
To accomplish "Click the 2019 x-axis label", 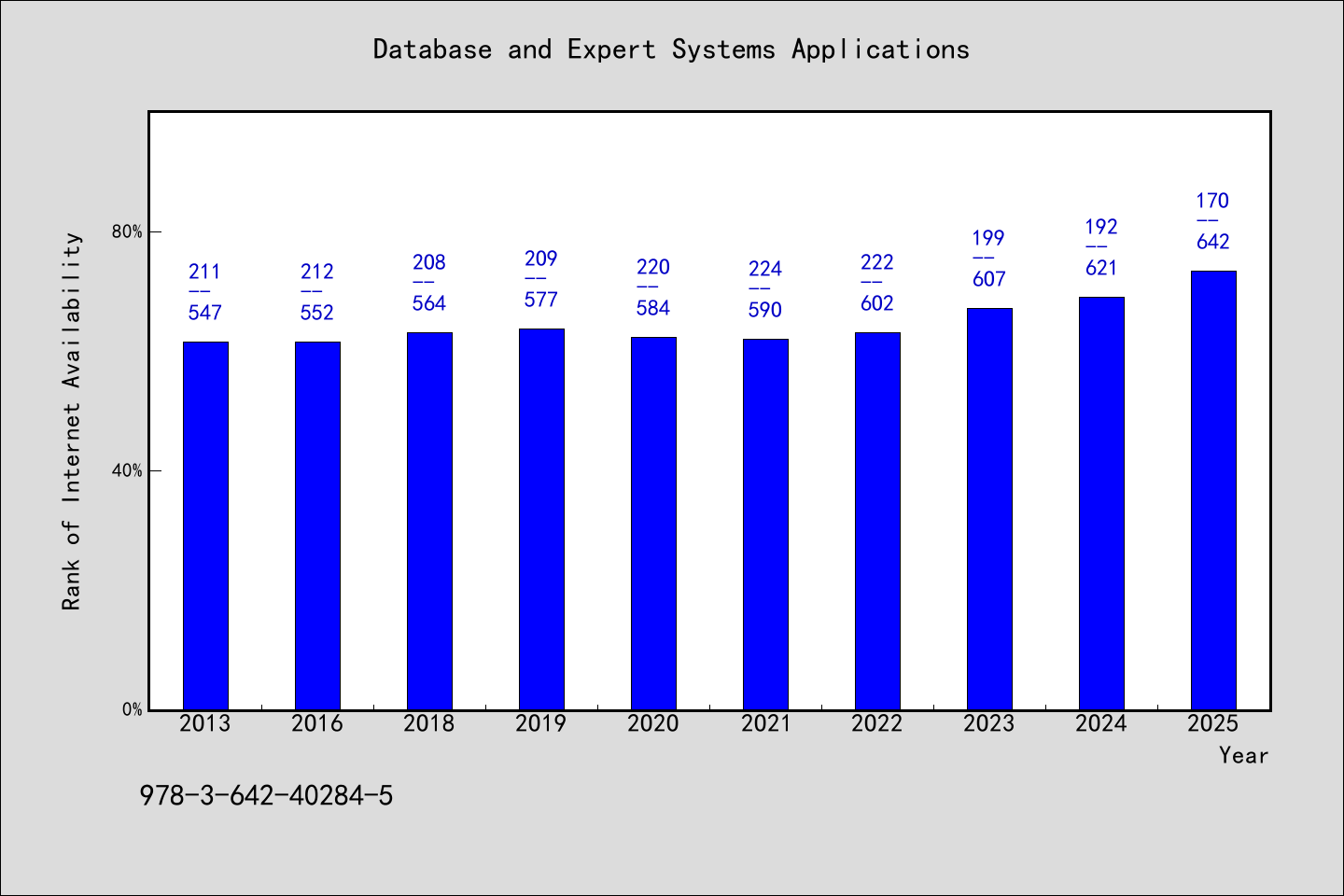I will pyautogui.click(x=541, y=723).
